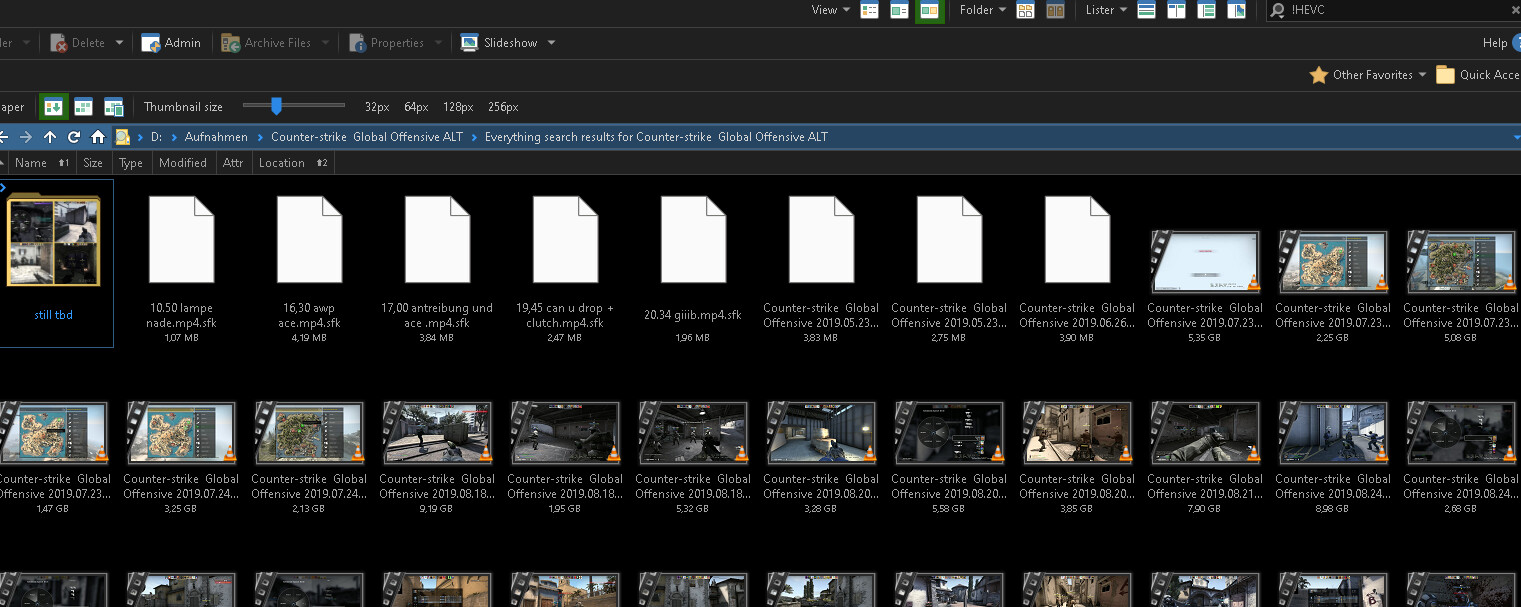
Task: Click the tree-with-list layout icon after Lister
Action: 1207,10
